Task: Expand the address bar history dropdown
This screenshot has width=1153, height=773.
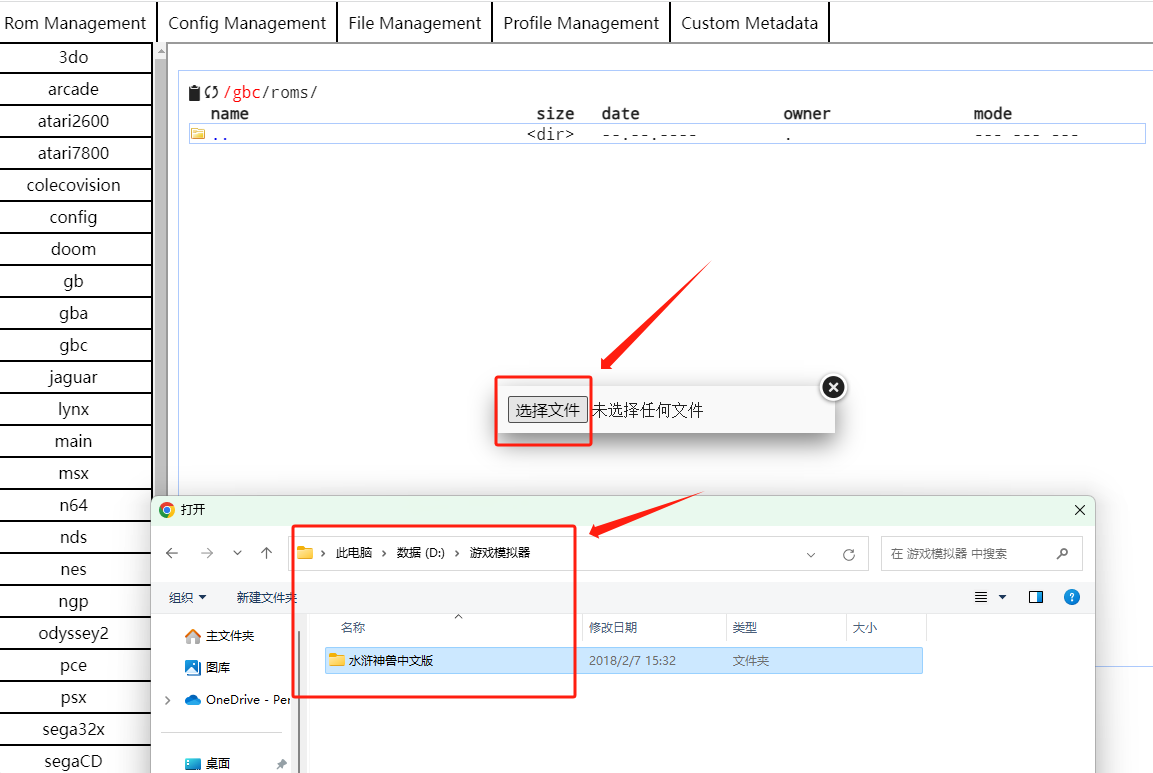Action: click(810, 555)
